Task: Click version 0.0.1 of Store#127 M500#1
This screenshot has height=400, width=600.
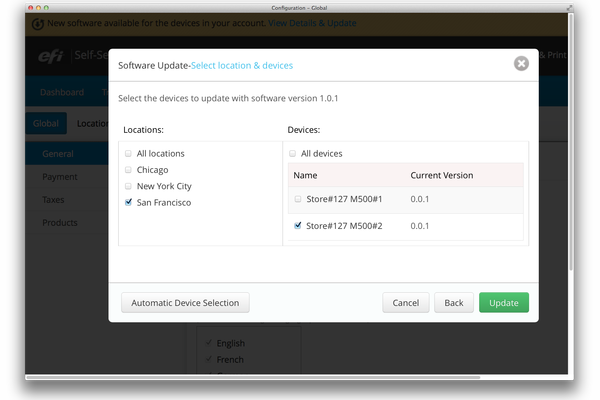Action: pyautogui.click(x=419, y=199)
